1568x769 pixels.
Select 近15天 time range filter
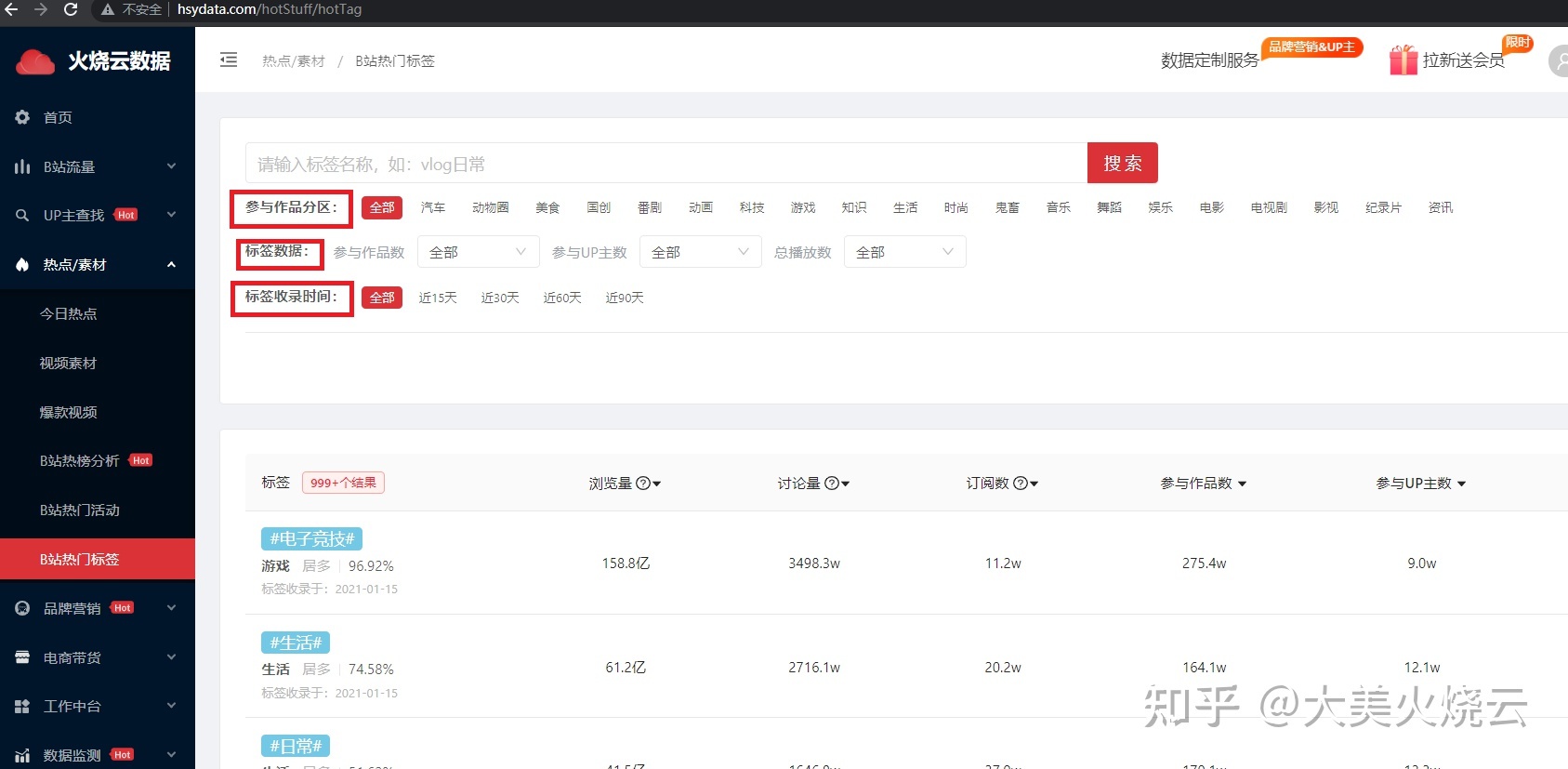(438, 298)
